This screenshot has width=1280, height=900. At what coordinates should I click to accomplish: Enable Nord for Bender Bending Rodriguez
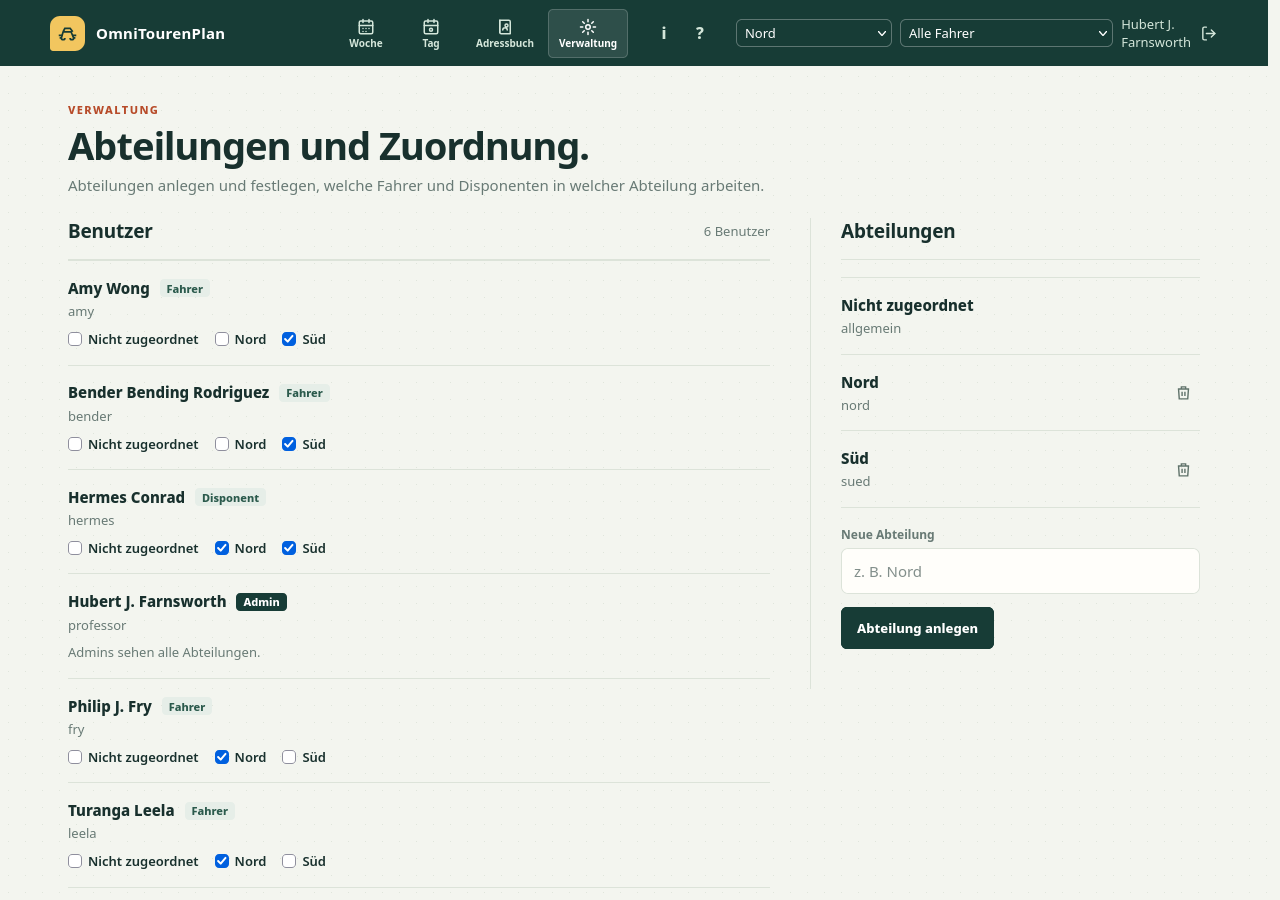tap(222, 444)
